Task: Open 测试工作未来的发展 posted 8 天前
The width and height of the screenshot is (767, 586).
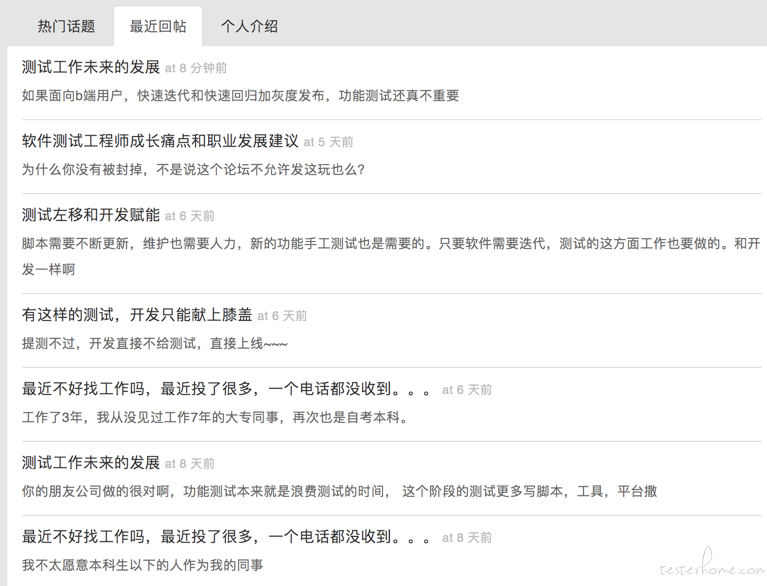Action: 91,463
